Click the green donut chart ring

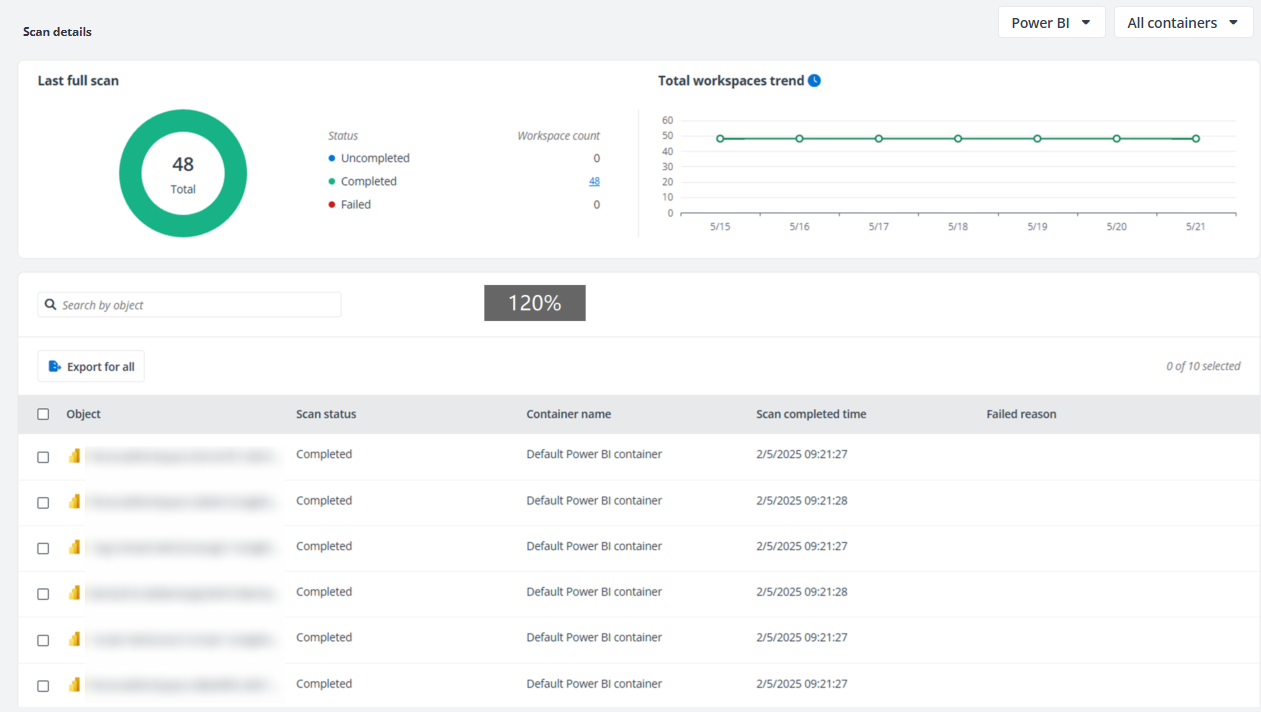pos(183,121)
